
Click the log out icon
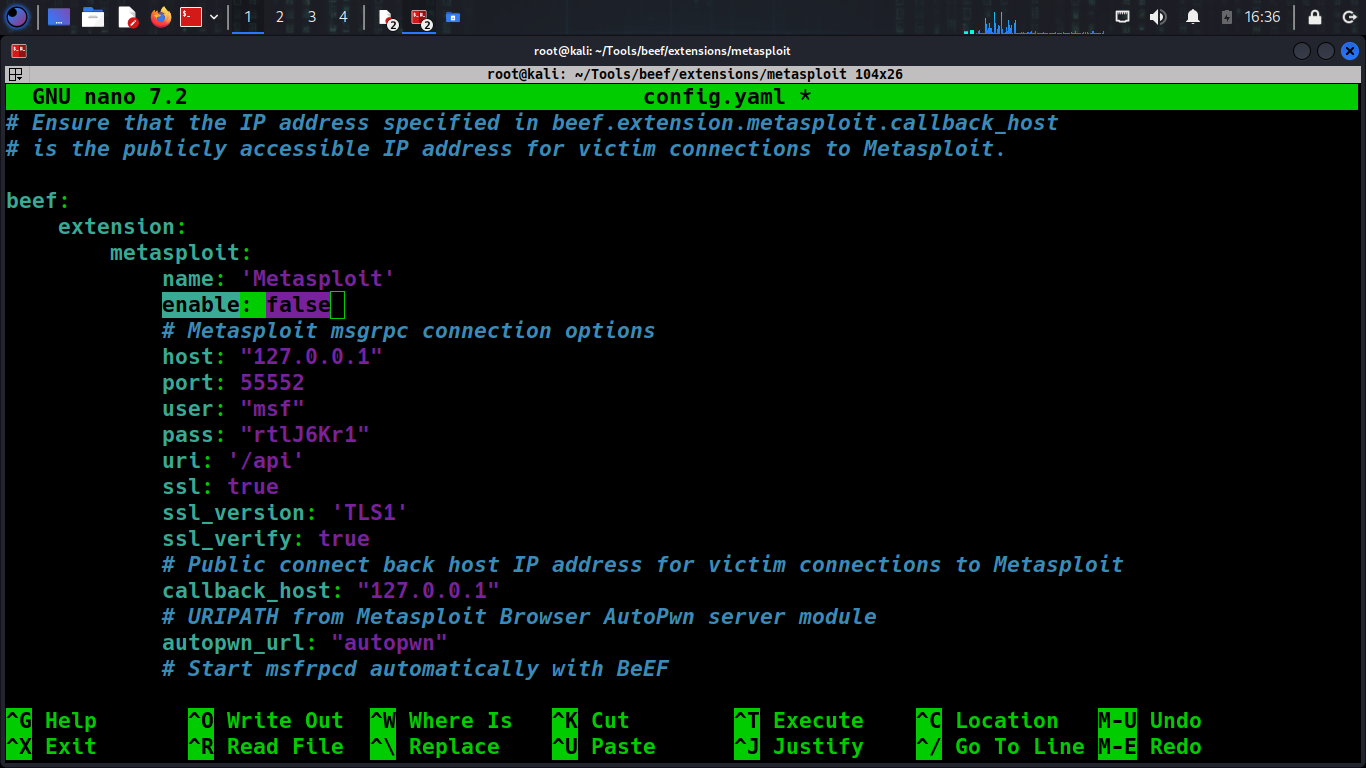[x=1347, y=17]
